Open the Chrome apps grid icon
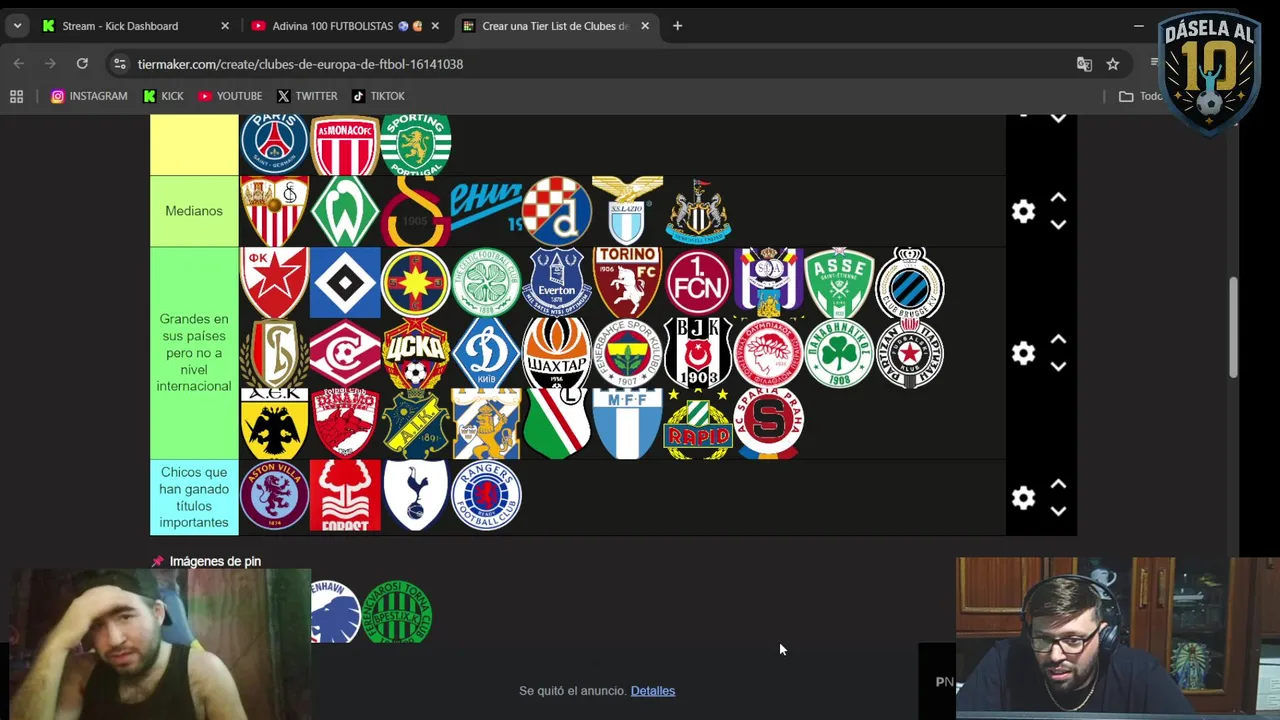 (x=16, y=96)
